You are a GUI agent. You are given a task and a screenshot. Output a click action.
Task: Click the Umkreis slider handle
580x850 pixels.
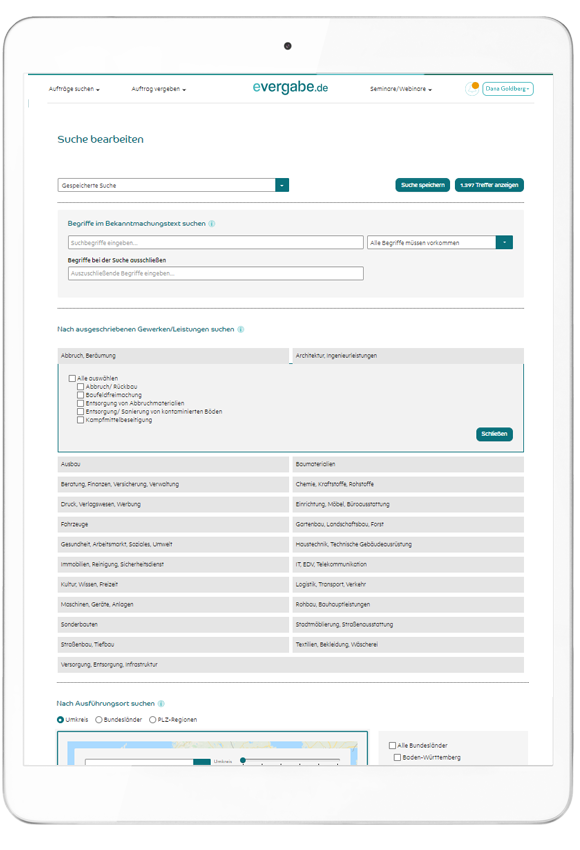click(x=243, y=760)
